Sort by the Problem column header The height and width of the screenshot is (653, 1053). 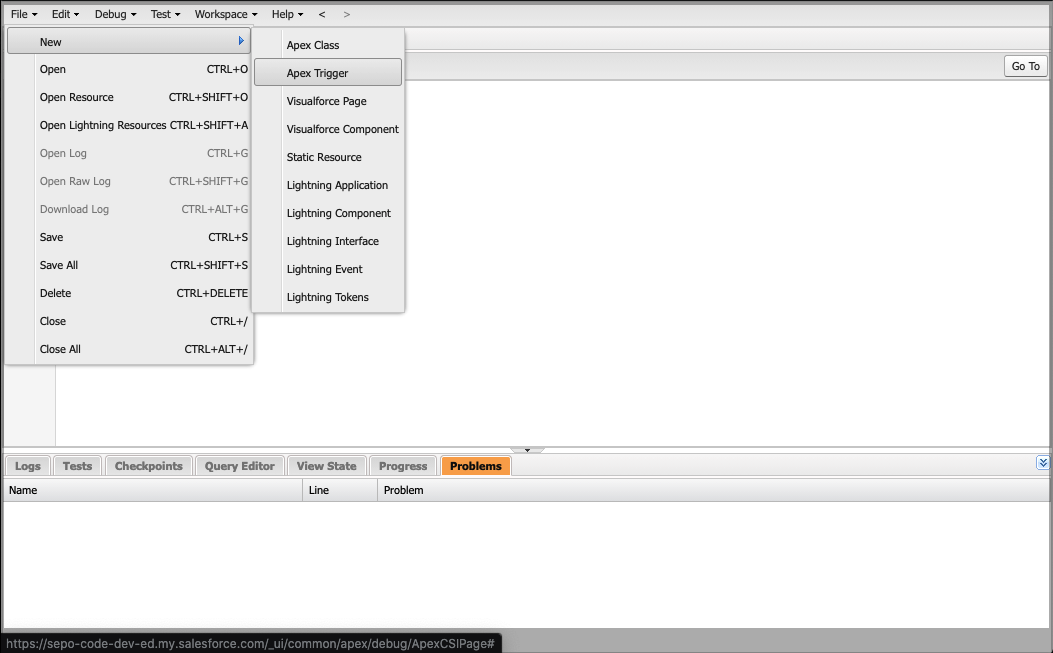coord(713,490)
